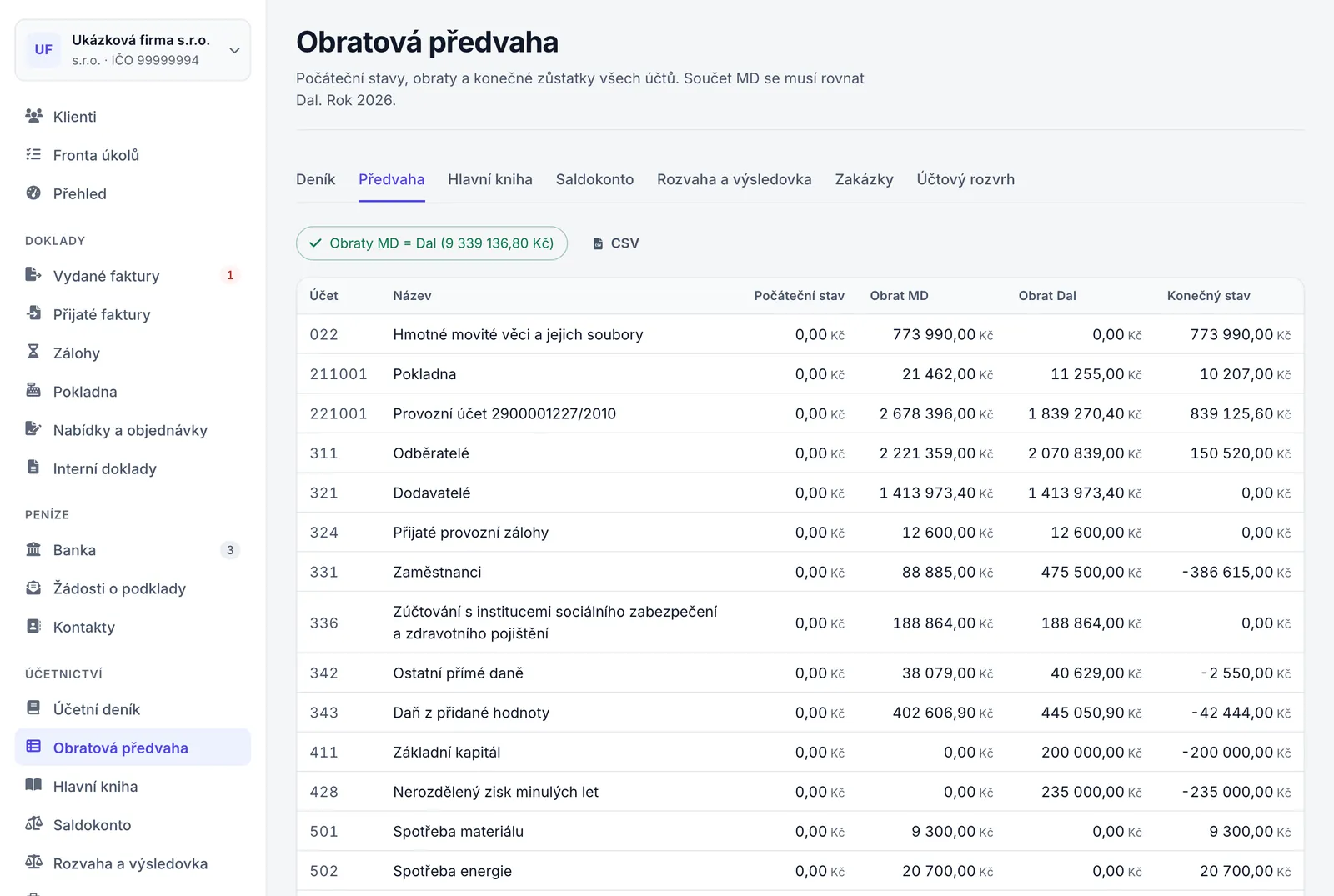The width and height of the screenshot is (1334, 896).
Task: Click Spotřeba materiálu account name
Action: (459, 831)
